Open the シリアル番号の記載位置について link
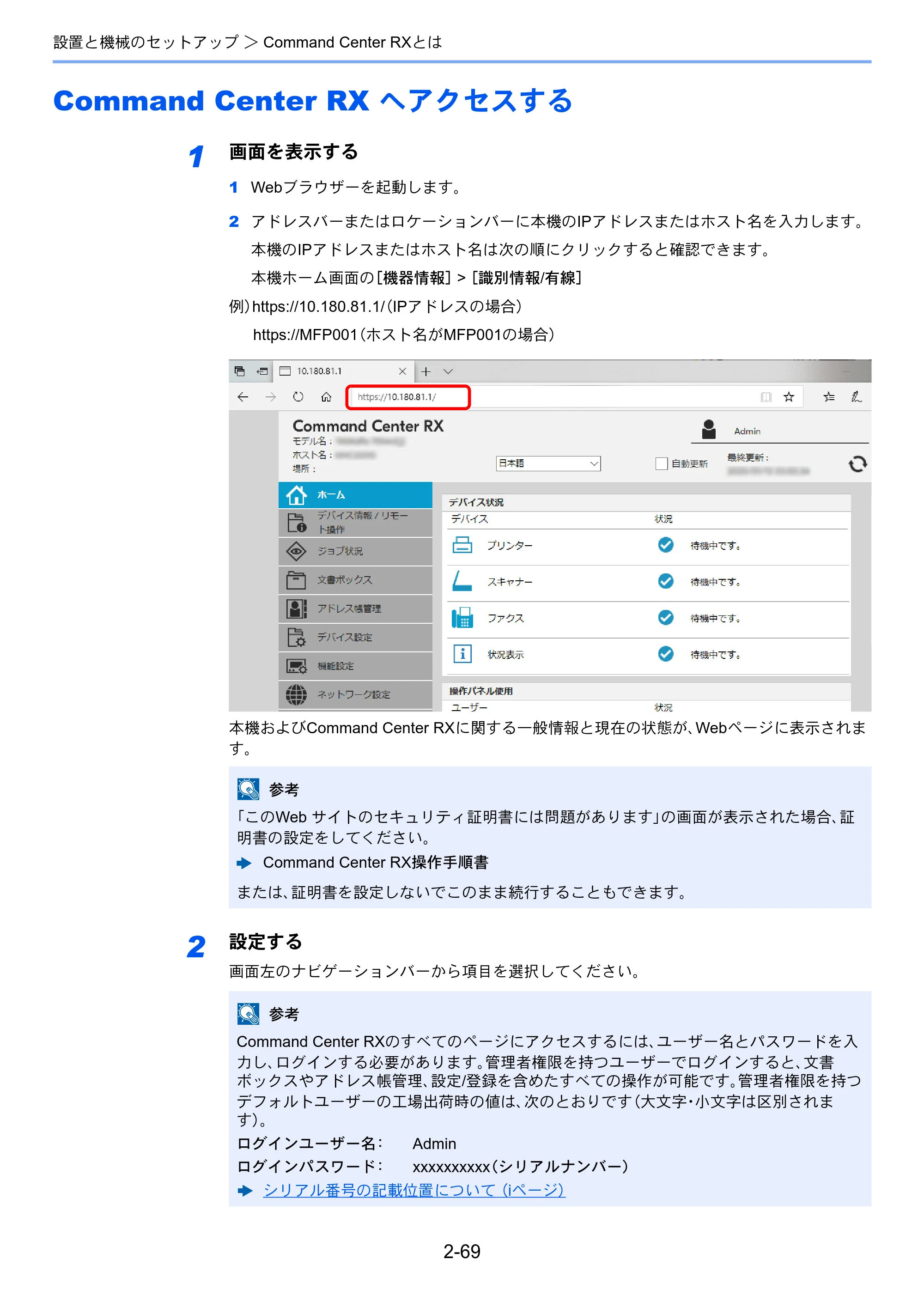The height and width of the screenshot is (1308, 924). [x=414, y=1190]
